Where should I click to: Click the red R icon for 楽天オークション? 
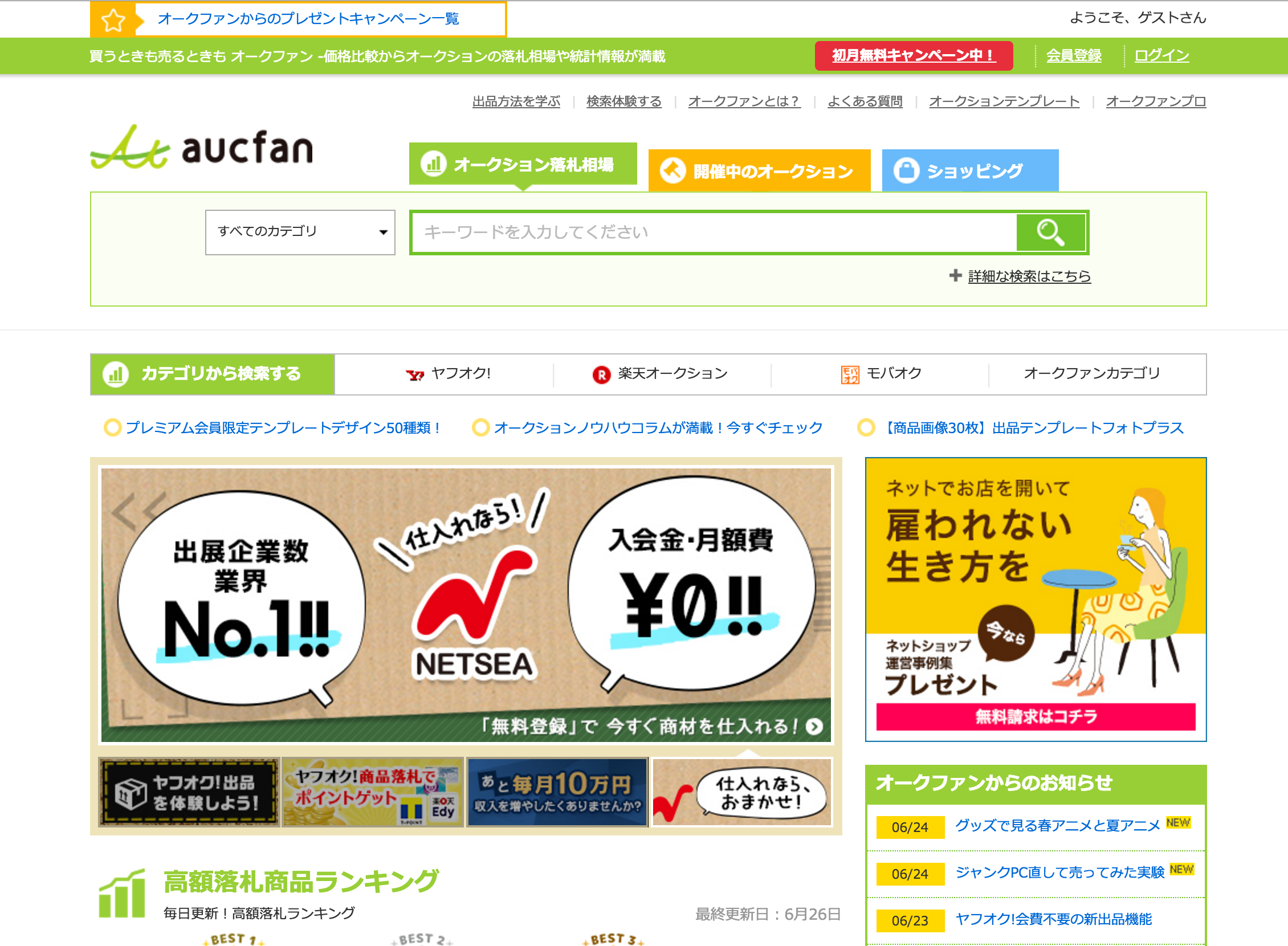tap(600, 373)
